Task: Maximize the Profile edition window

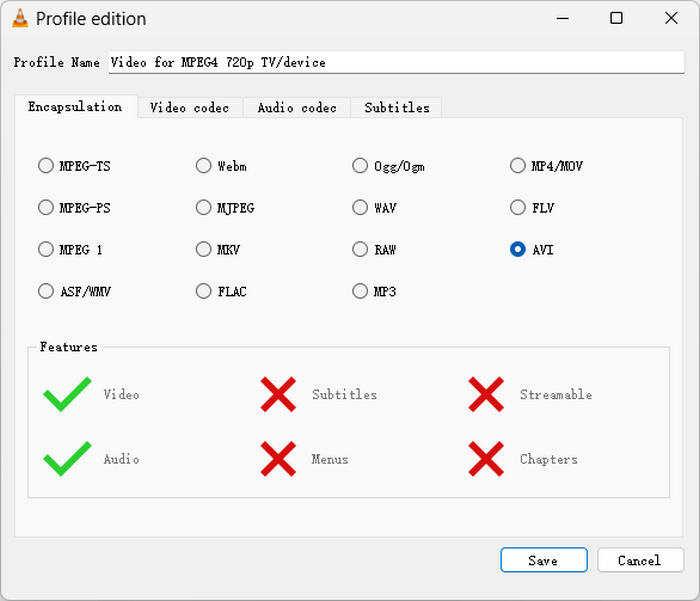Action: [617, 18]
